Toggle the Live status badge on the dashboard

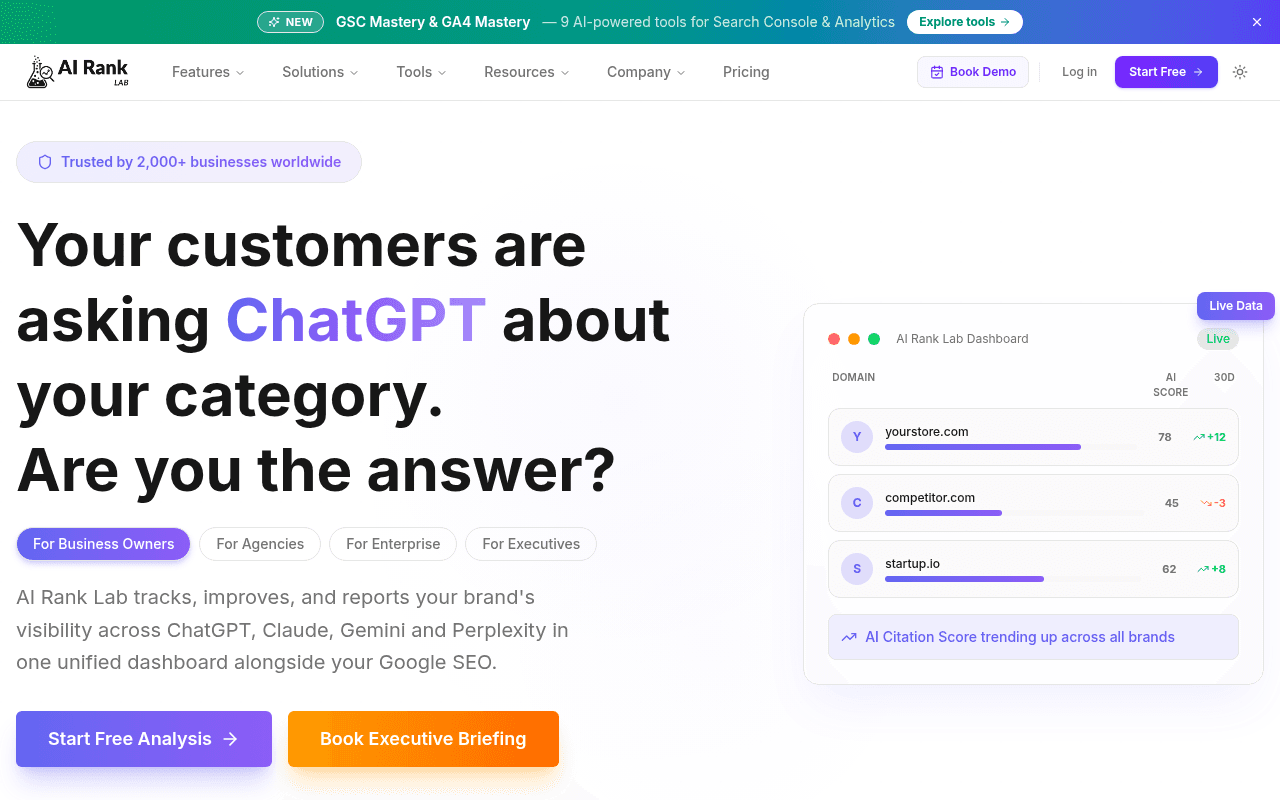[1217, 338]
